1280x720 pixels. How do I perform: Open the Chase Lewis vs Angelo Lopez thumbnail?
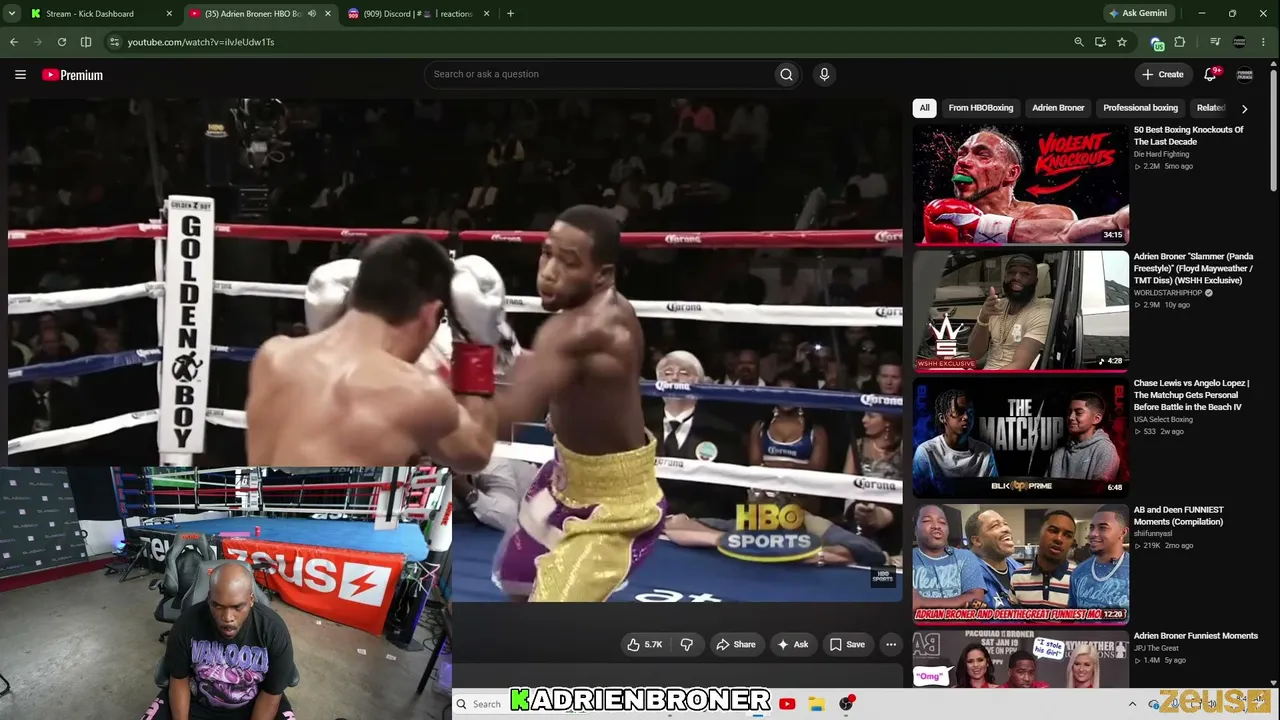click(1020, 437)
